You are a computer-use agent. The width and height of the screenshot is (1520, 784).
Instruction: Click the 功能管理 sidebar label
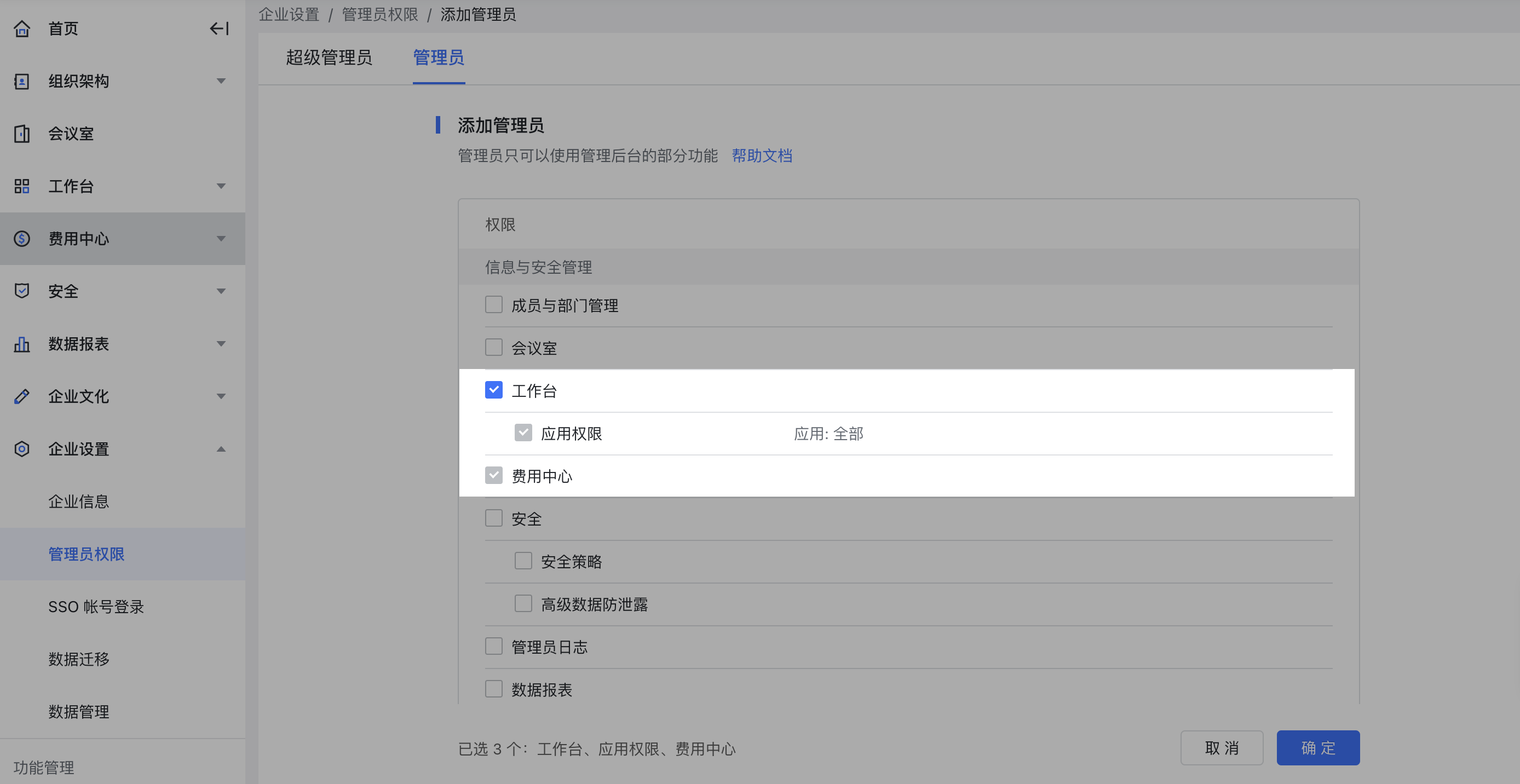[44, 768]
